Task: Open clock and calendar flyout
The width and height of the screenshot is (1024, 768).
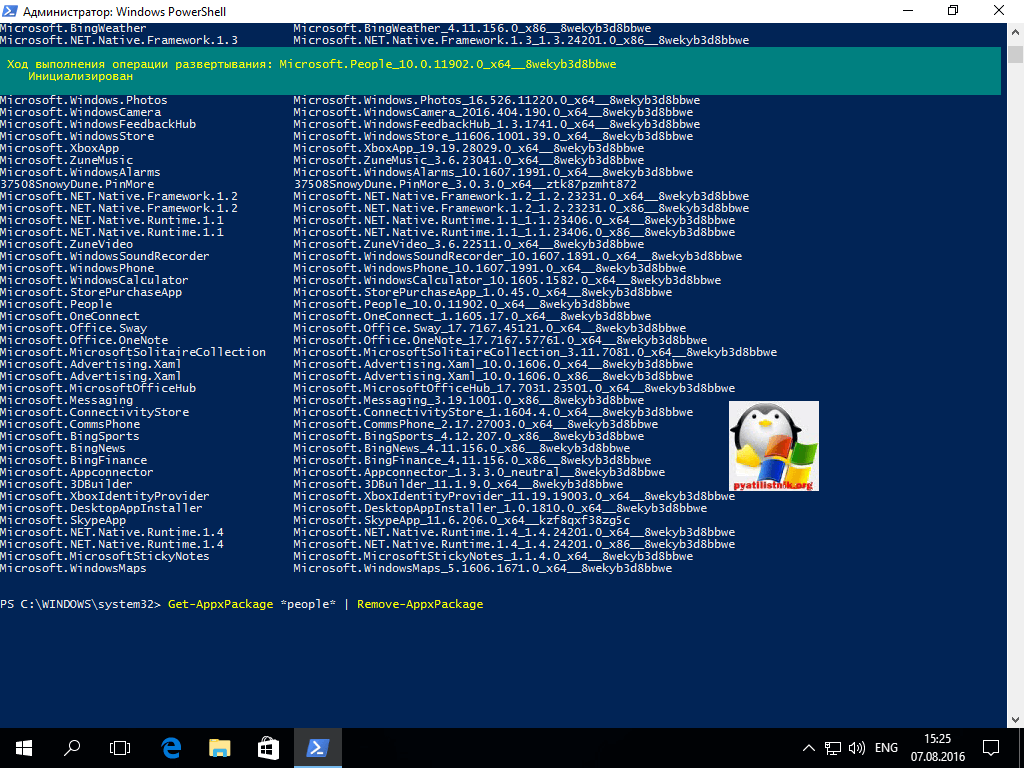Action: (940, 747)
